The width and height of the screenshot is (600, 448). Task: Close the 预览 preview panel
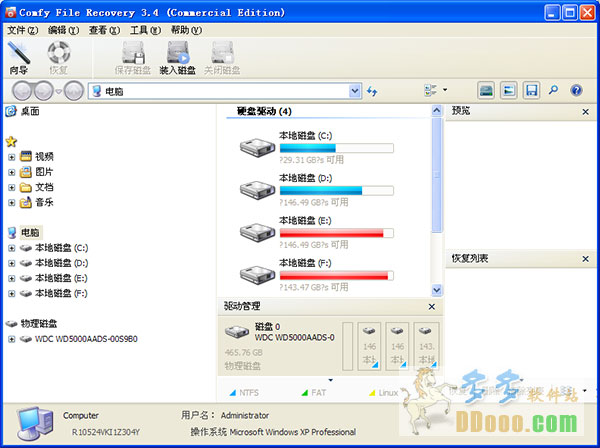pos(585,112)
